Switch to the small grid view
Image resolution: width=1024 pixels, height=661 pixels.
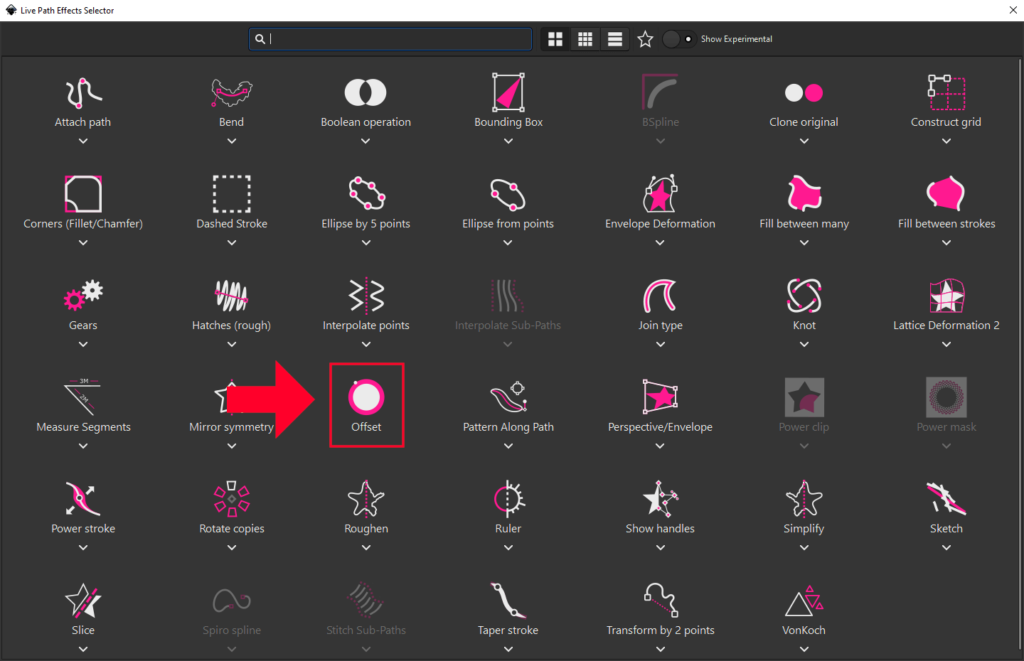point(585,38)
